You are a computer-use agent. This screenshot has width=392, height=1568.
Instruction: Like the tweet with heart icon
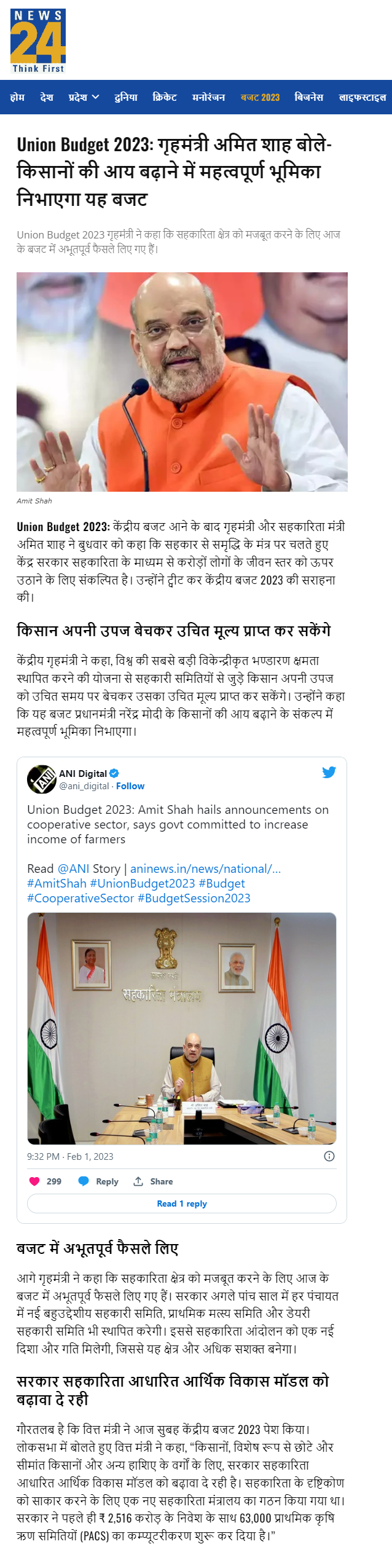pyautogui.click(x=34, y=1181)
